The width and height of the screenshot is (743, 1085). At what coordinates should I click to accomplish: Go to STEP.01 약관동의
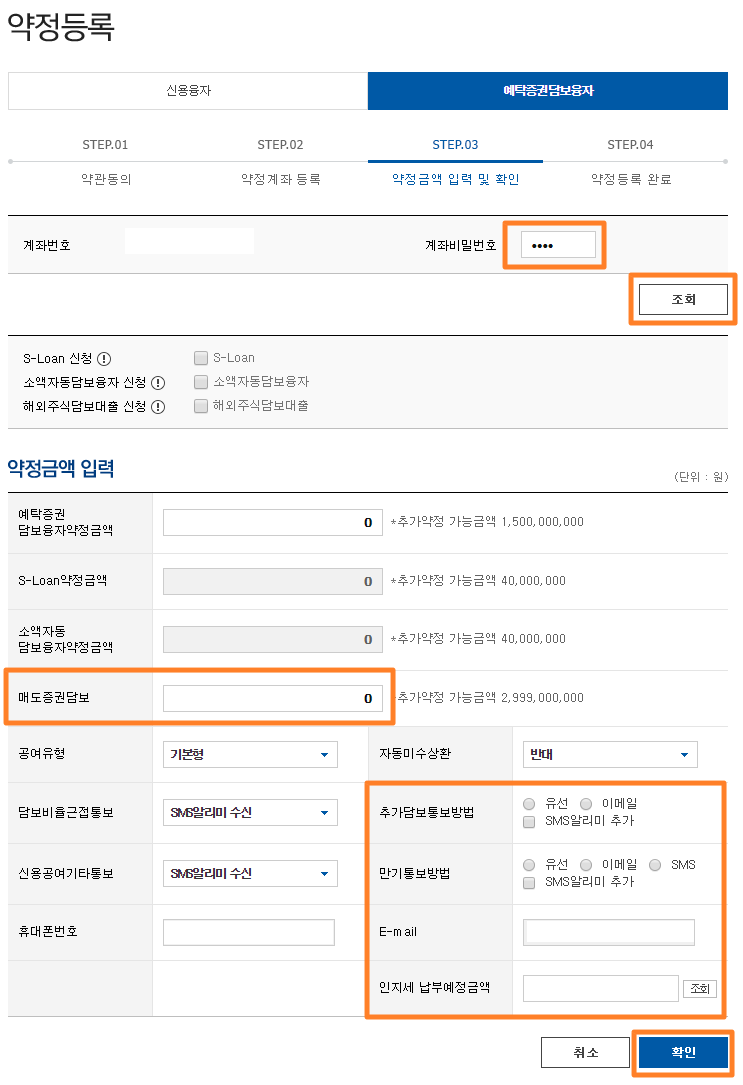click(106, 162)
